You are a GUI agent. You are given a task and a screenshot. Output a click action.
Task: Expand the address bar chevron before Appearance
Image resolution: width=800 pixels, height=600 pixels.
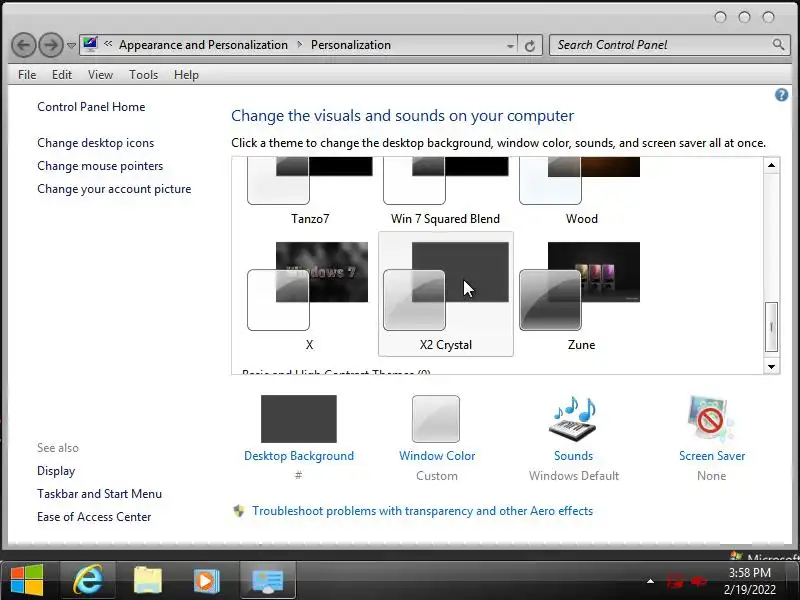(x=108, y=44)
